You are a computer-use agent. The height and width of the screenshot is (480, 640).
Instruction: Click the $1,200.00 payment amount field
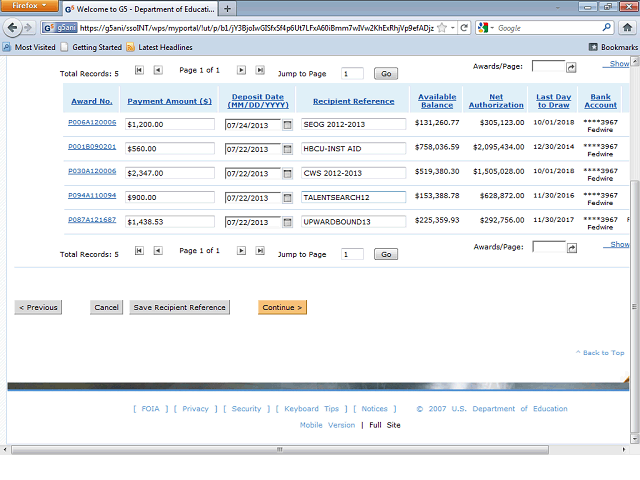click(170, 124)
